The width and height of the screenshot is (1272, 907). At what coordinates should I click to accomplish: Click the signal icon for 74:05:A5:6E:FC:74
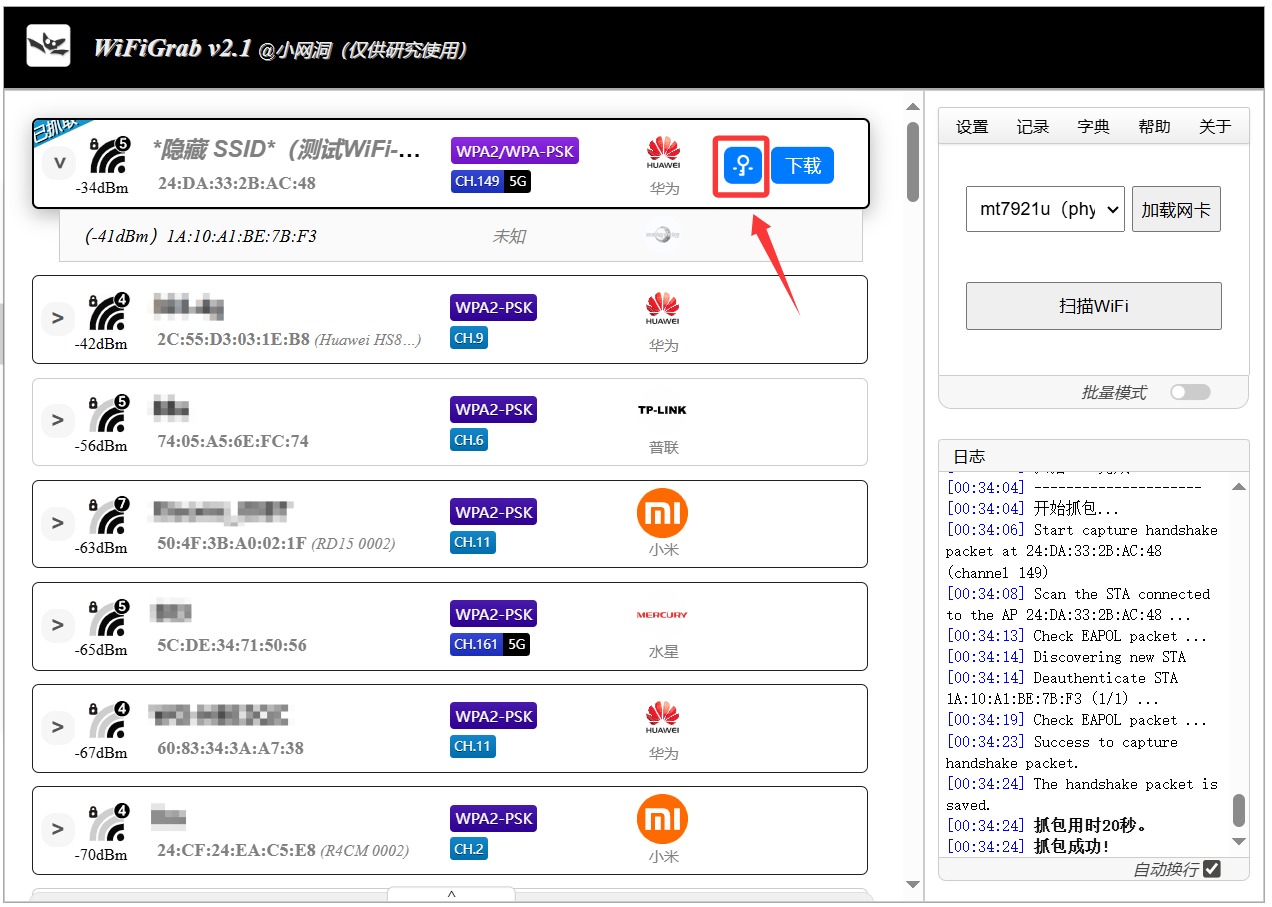(108, 415)
